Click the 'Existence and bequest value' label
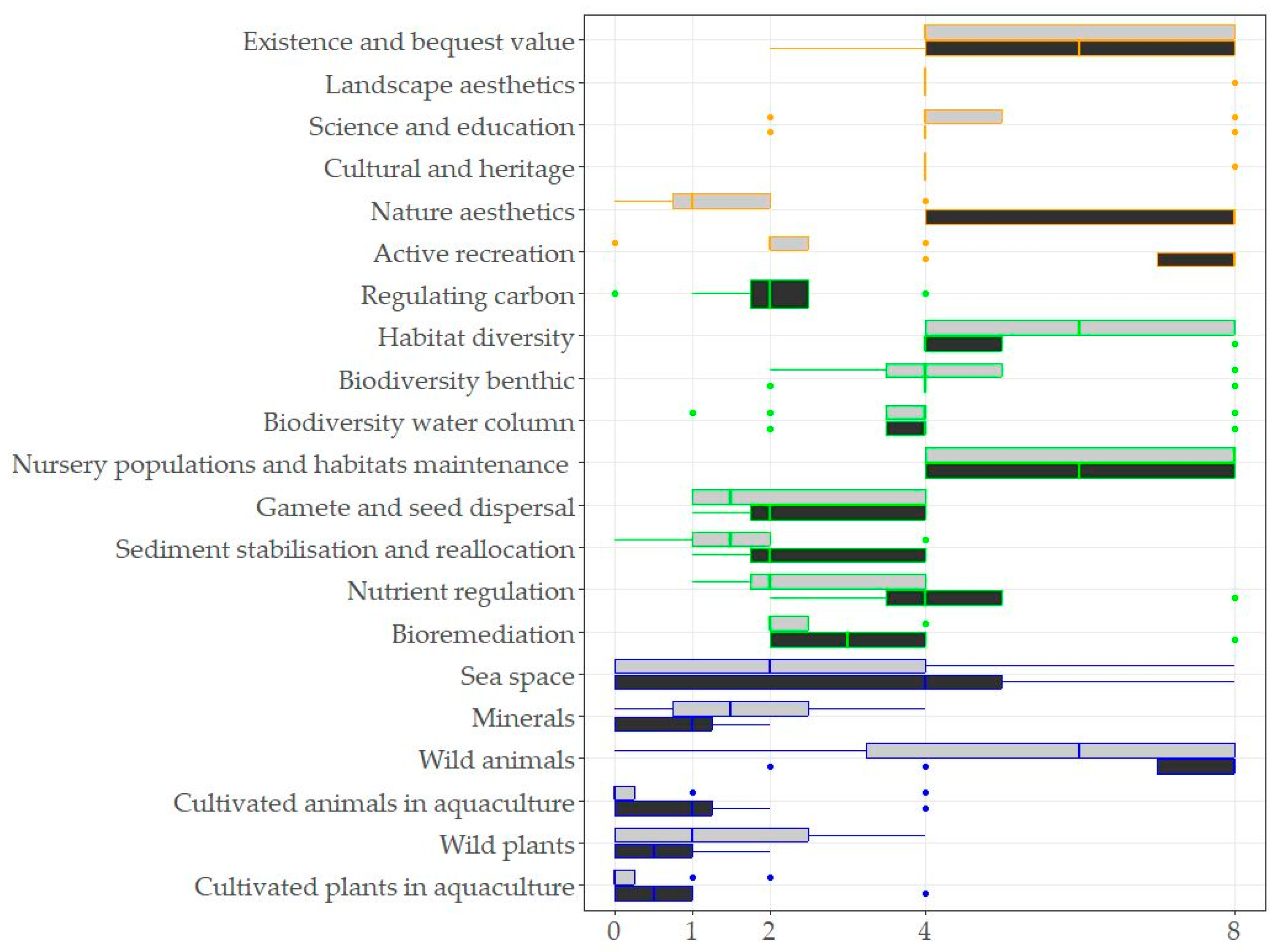Image resolution: width=1274 pixels, height=952 pixels. (408, 42)
